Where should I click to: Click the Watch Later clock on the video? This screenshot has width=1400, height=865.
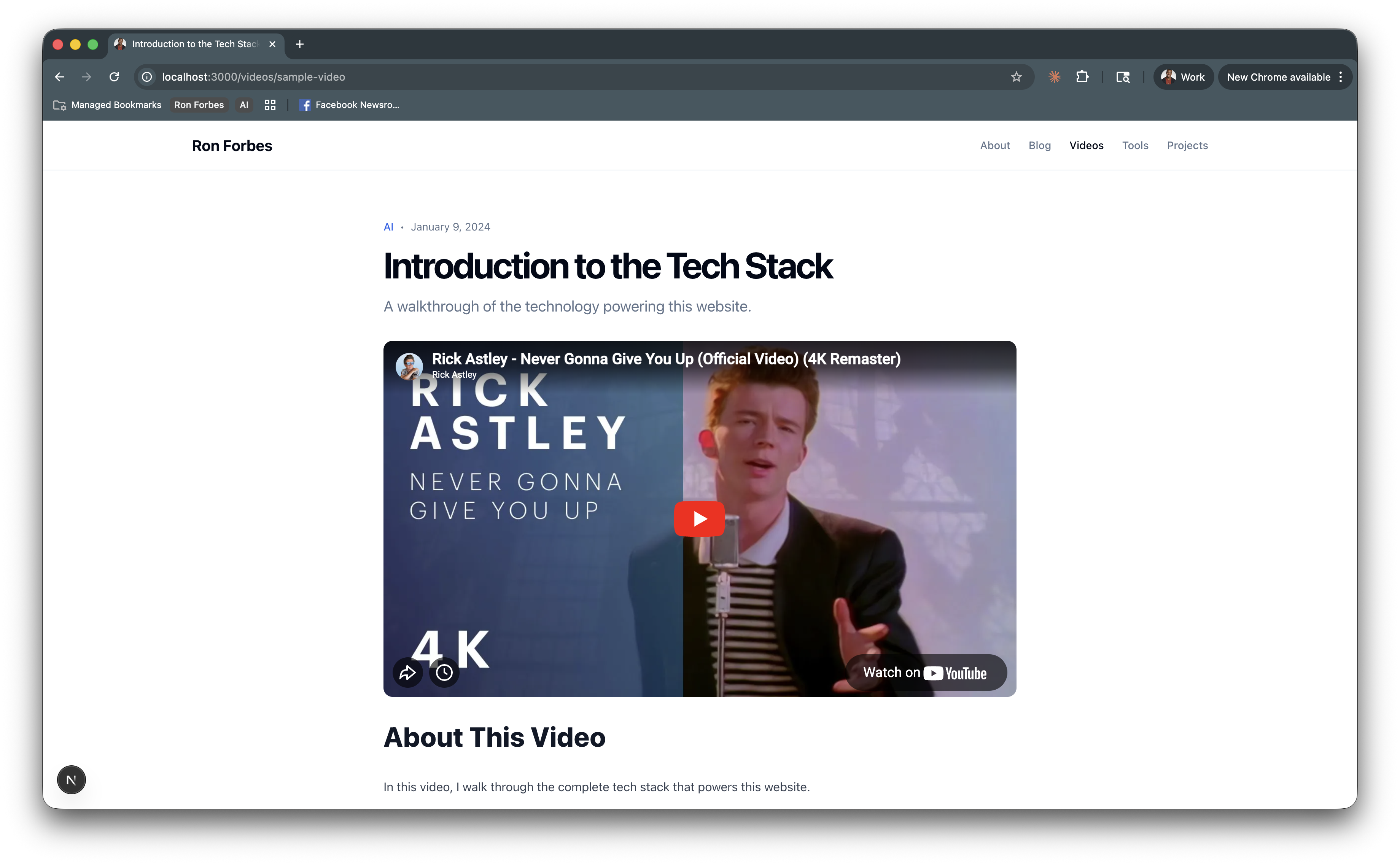(x=445, y=672)
